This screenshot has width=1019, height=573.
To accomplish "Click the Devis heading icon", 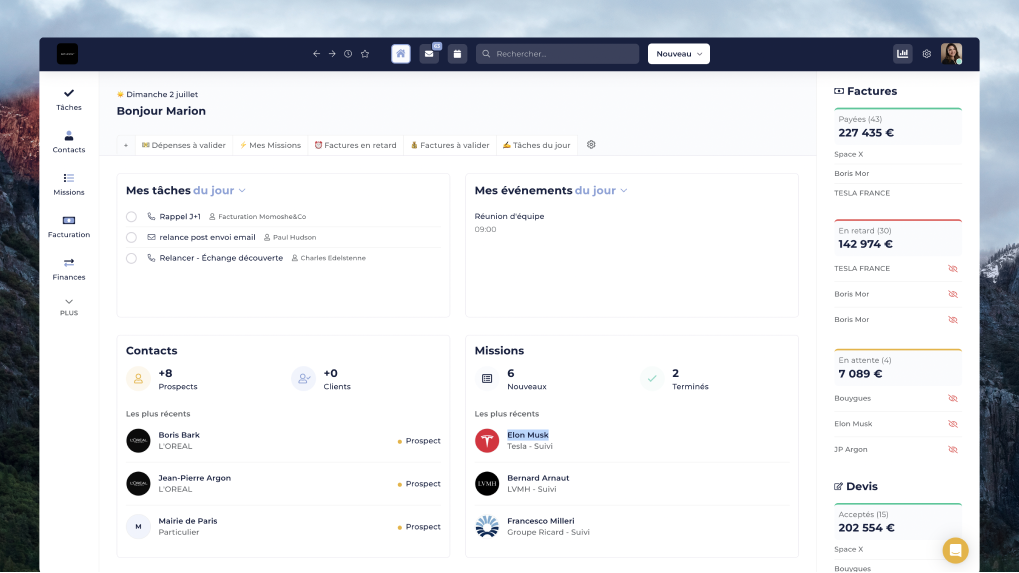I will [x=838, y=487].
